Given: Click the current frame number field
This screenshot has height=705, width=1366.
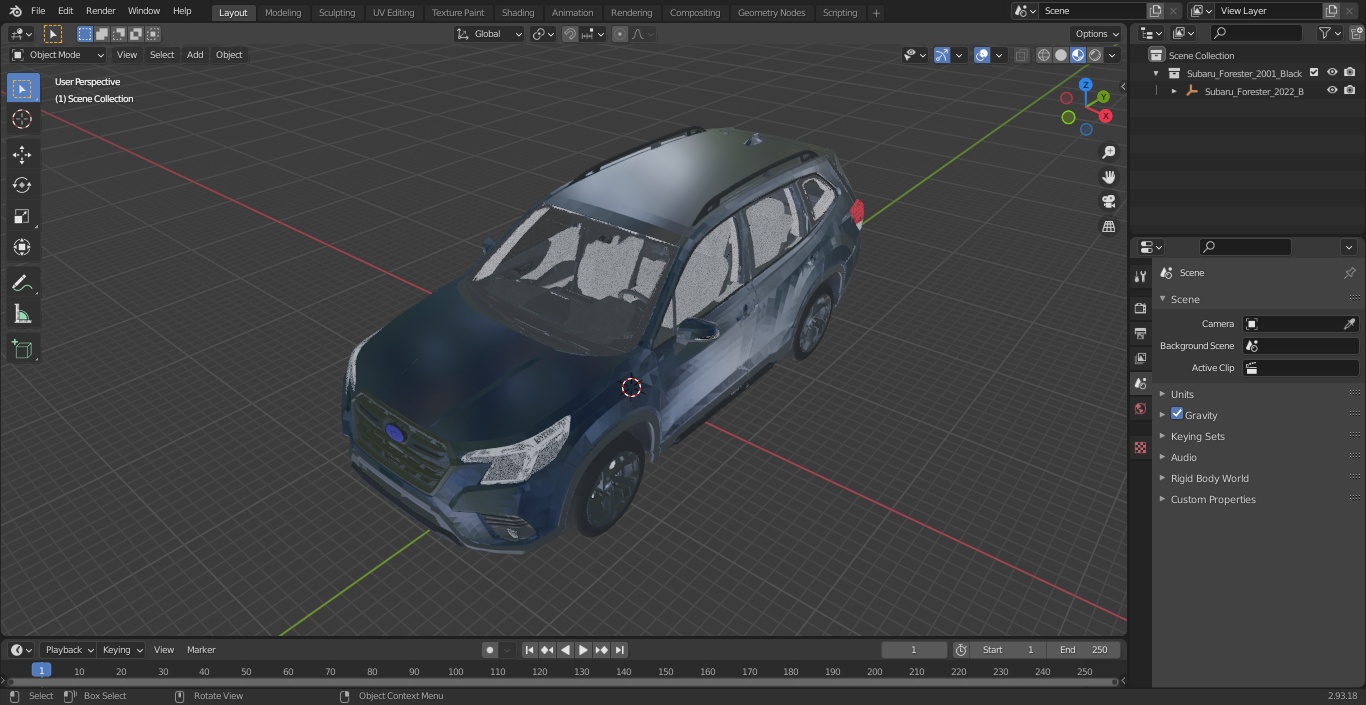Looking at the screenshot, I should pyautogui.click(x=914, y=650).
